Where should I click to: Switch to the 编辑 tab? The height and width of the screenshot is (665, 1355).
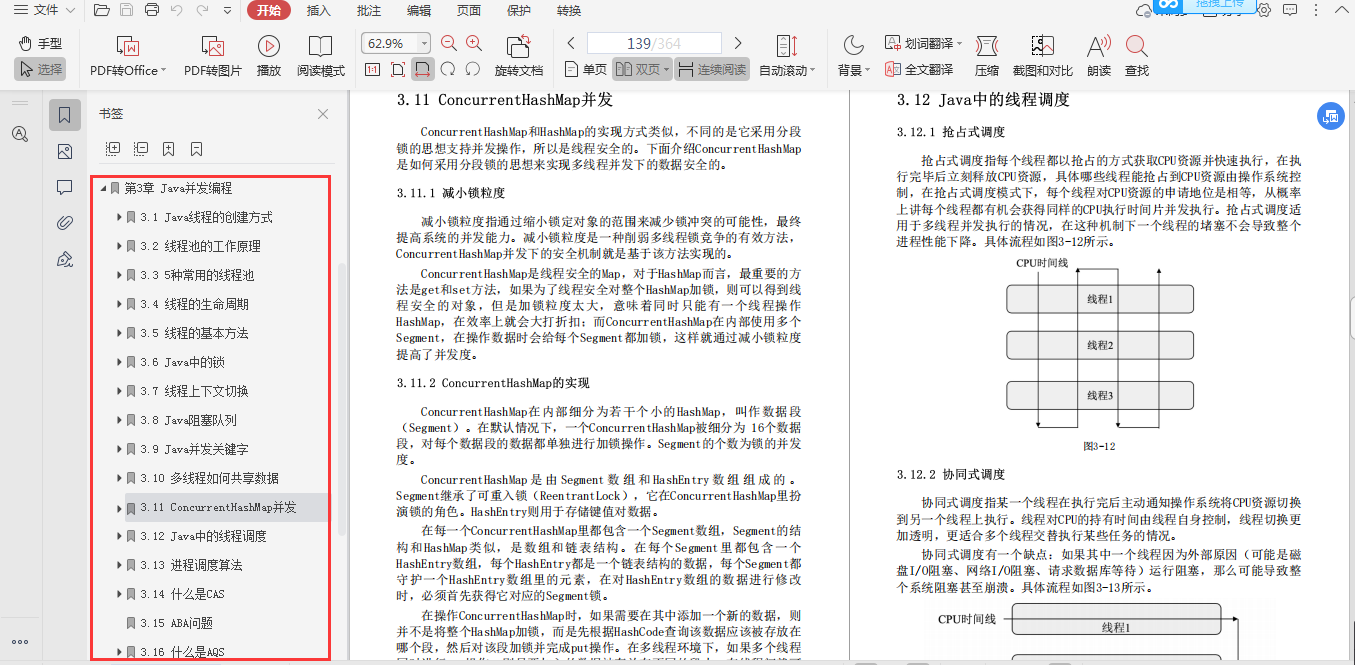[419, 10]
